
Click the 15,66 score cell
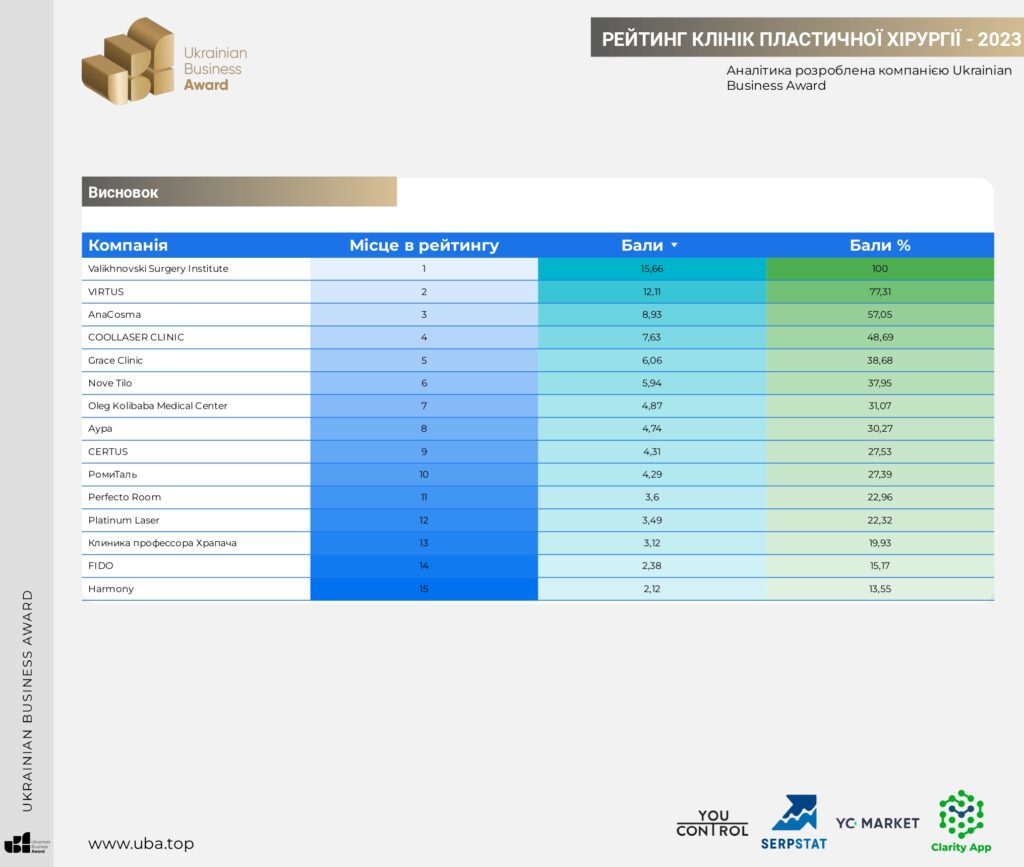[651, 269]
